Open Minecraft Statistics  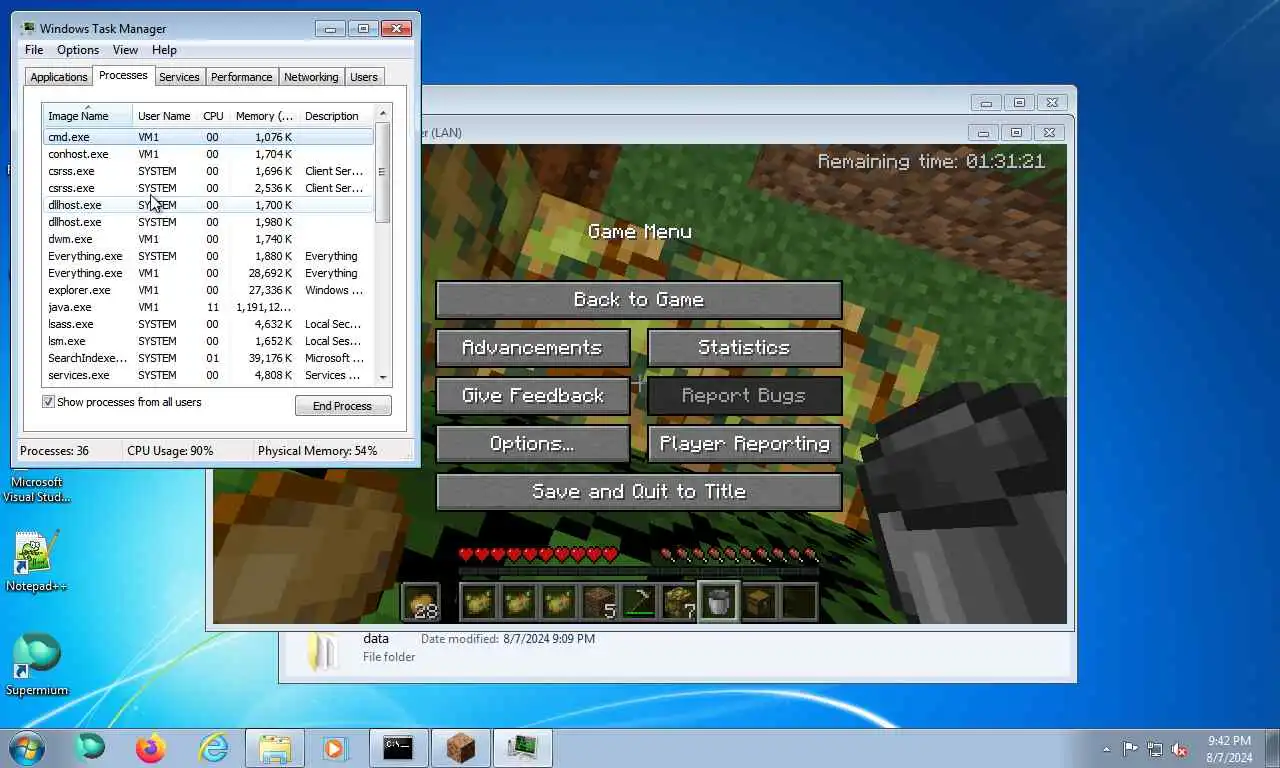[x=745, y=347]
